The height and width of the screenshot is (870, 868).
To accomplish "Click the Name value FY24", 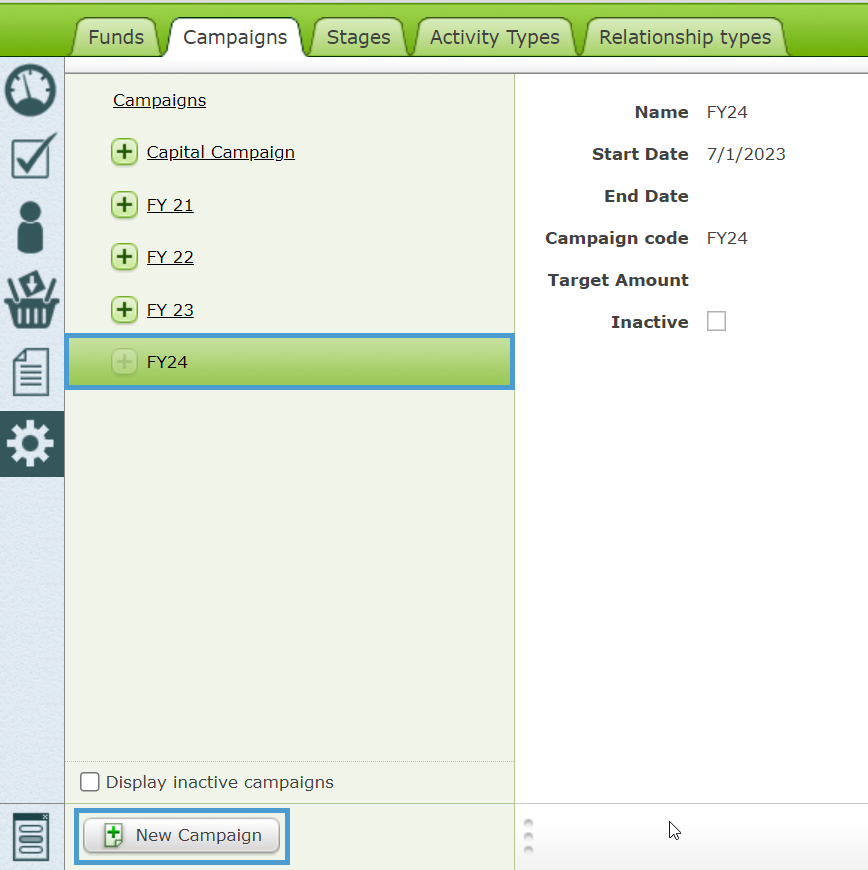I will pyautogui.click(x=727, y=112).
